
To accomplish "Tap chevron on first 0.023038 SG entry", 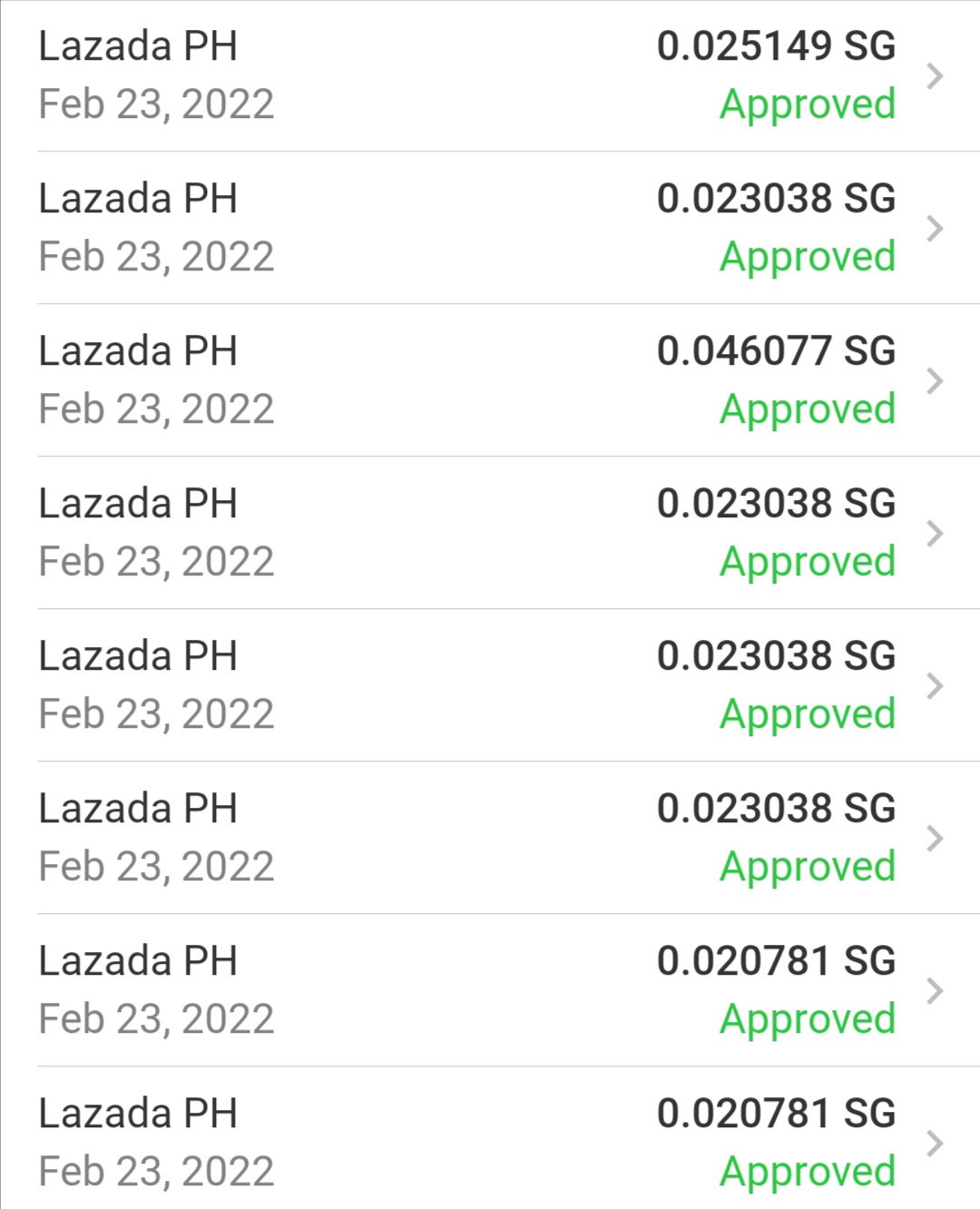I will [936, 229].
